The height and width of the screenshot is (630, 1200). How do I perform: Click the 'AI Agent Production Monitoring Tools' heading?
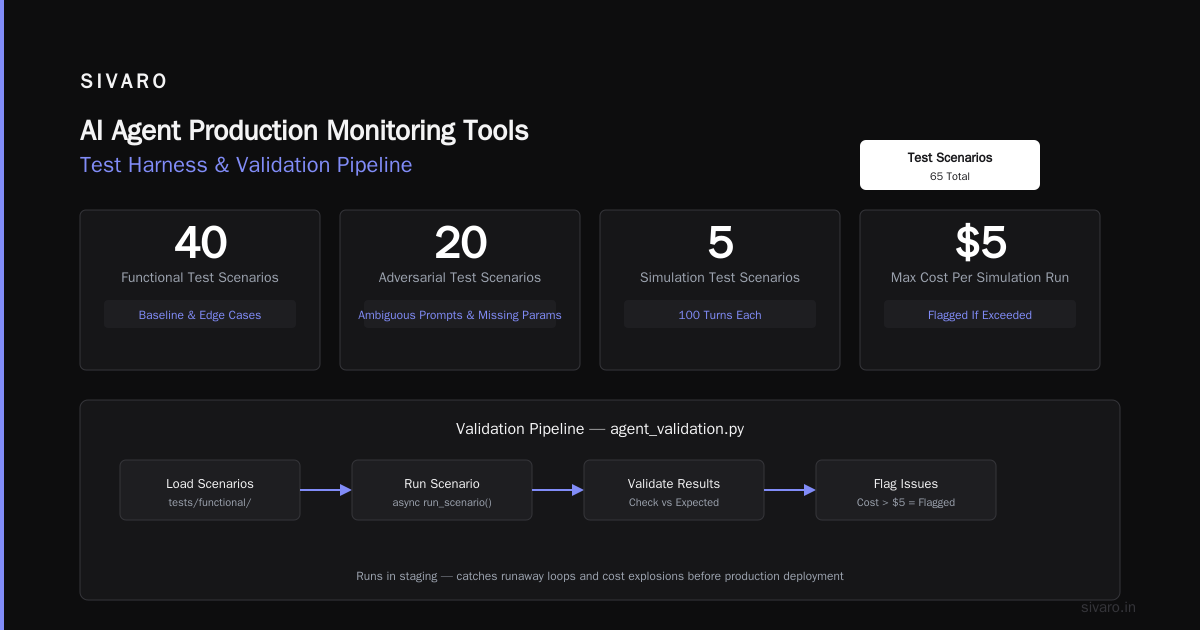304,131
